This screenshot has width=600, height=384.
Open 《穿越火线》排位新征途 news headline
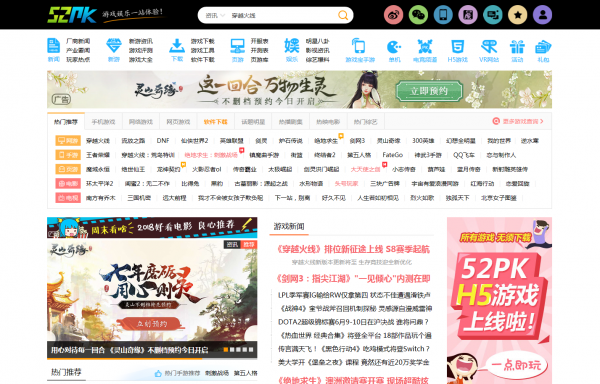click(353, 249)
